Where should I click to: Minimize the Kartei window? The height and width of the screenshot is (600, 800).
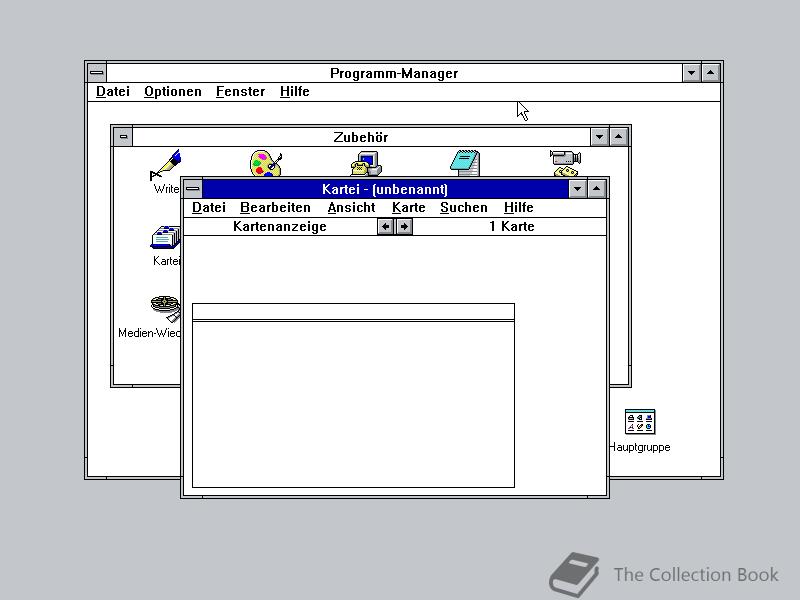(578, 189)
